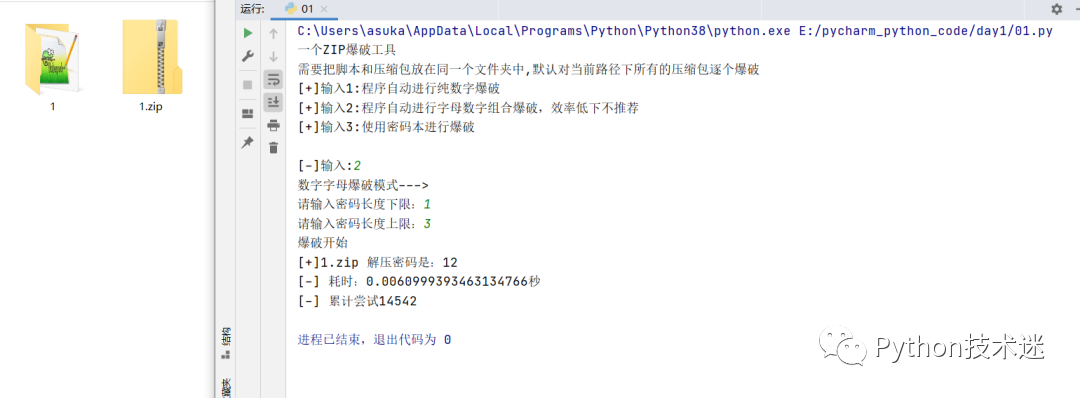Image resolution: width=1080 pixels, height=398 pixels.
Task: Stop the running process square icon
Action: (x=248, y=84)
